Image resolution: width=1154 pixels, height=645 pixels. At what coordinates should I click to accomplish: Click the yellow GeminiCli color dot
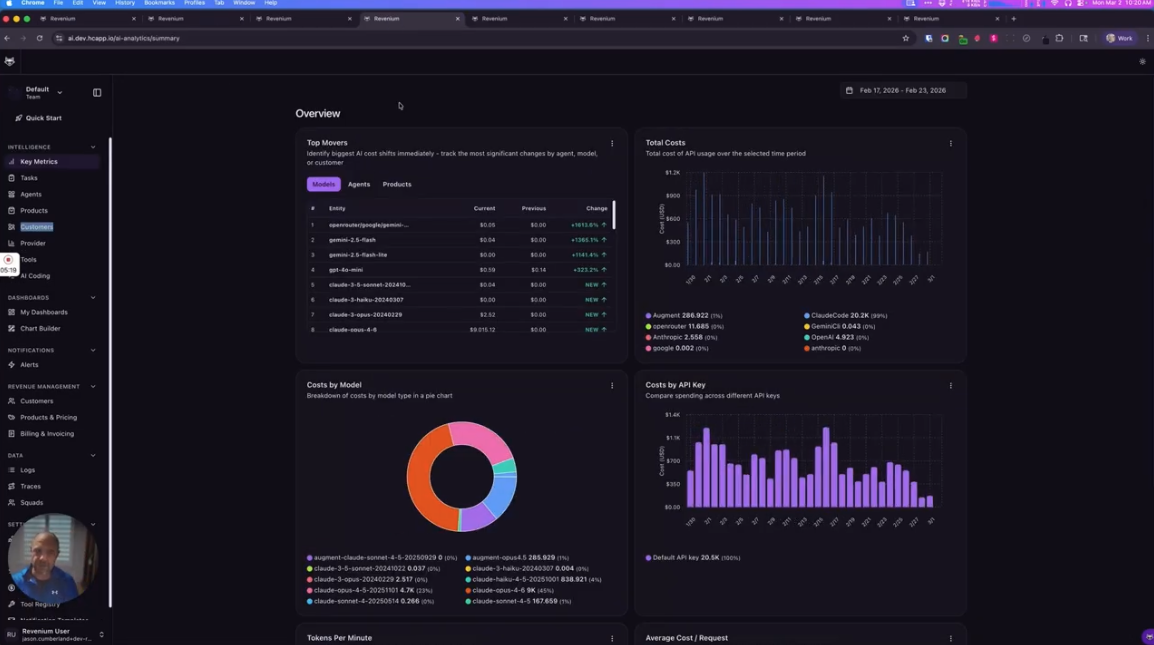coord(807,326)
